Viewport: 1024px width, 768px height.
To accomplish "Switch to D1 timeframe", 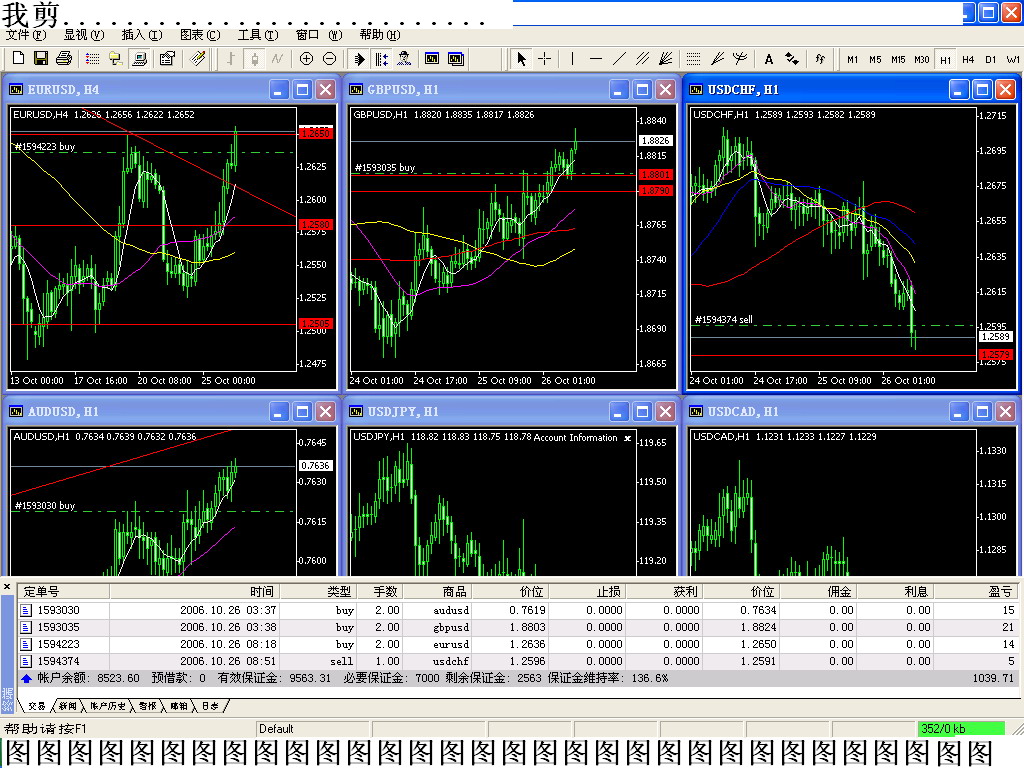I will [991, 59].
